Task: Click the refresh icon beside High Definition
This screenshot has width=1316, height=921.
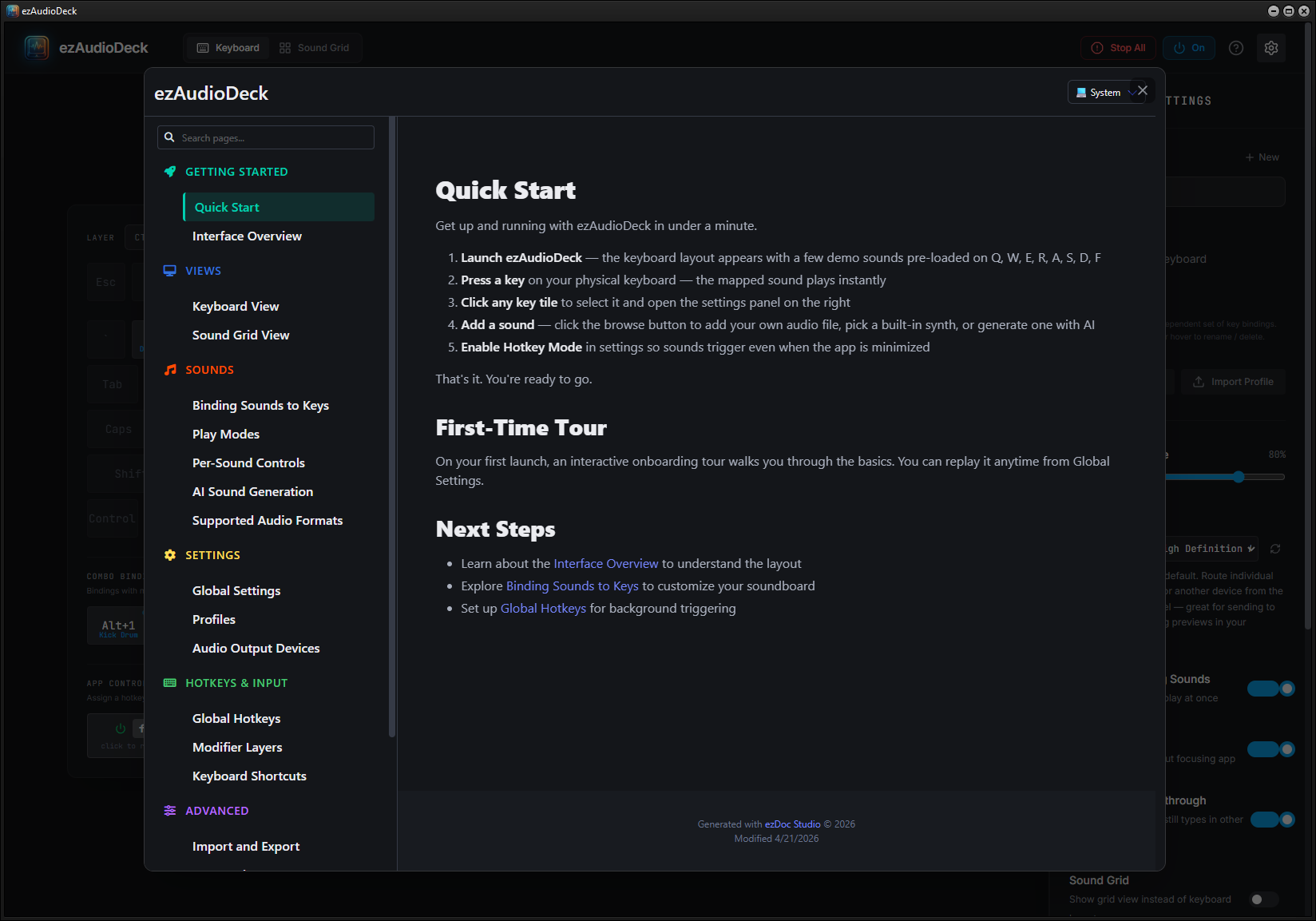Action: pyautogui.click(x=1275, y=549)
